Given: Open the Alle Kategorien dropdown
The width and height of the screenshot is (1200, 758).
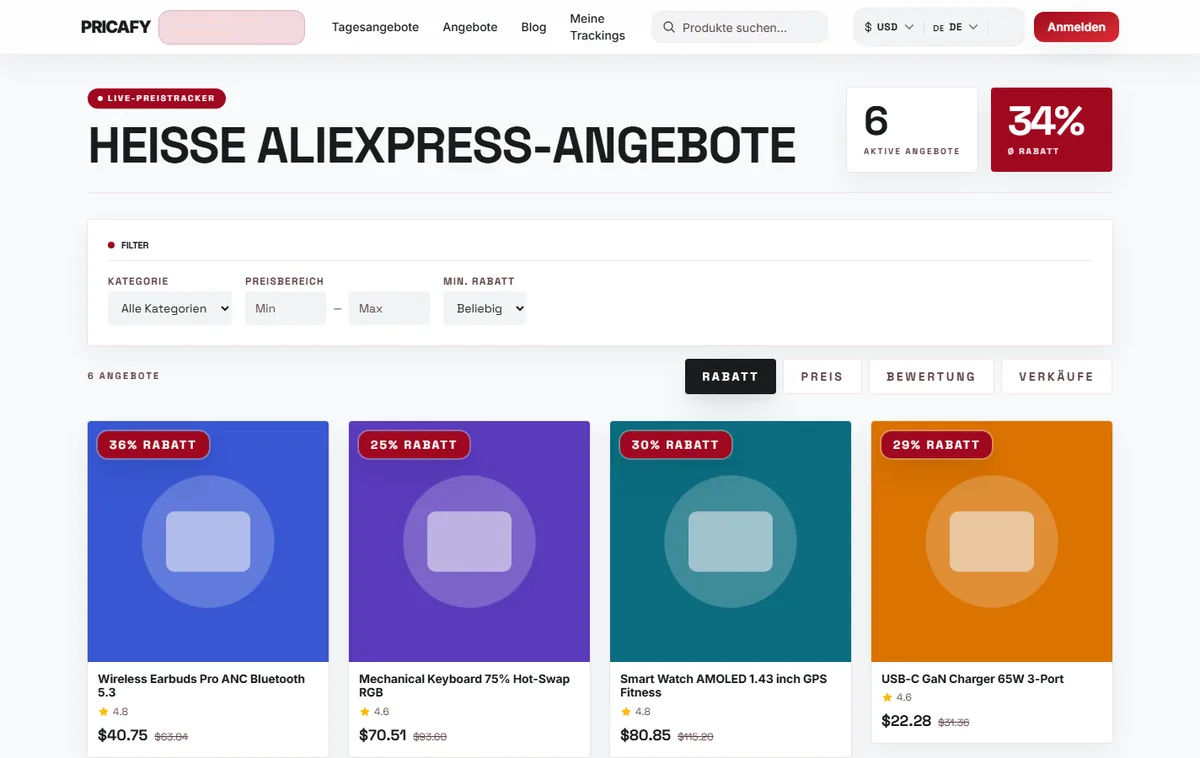Looking at the screenshot, I should (170, 309).
